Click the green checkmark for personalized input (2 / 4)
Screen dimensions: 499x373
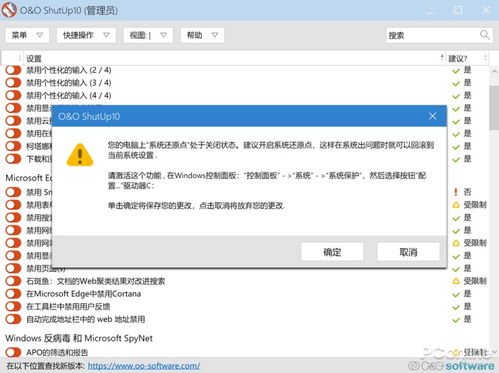pyautogui.click(x=456, y=71)
